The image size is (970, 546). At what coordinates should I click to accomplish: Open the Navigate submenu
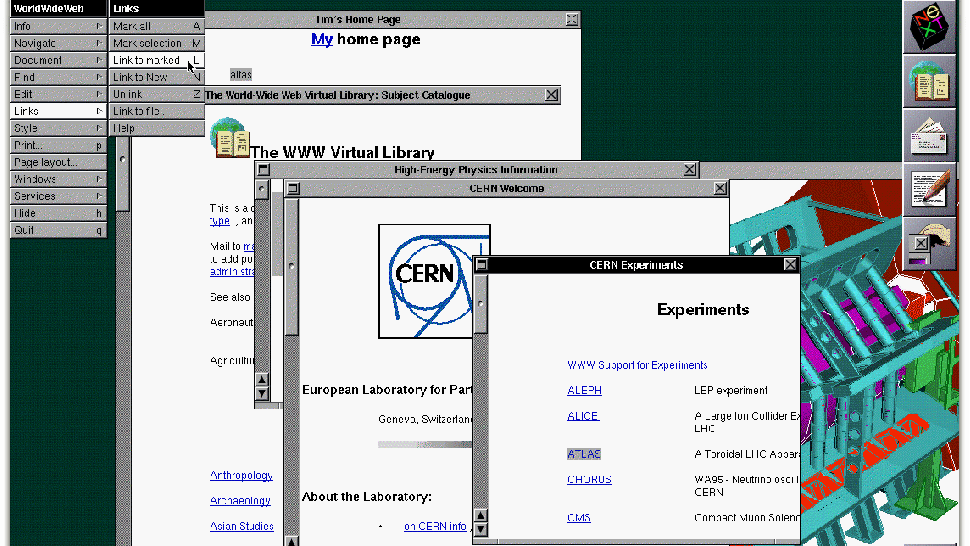click(x=58, y=43)
